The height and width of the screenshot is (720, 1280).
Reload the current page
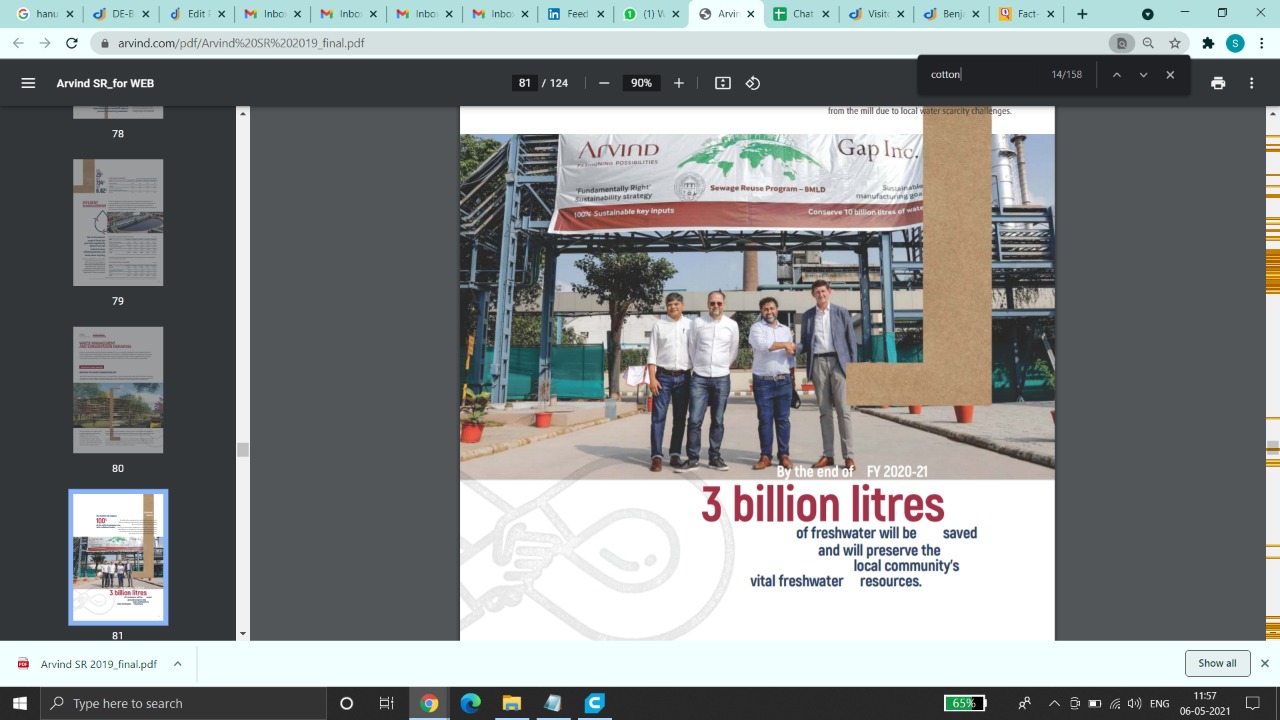click(x=71, y=43)
